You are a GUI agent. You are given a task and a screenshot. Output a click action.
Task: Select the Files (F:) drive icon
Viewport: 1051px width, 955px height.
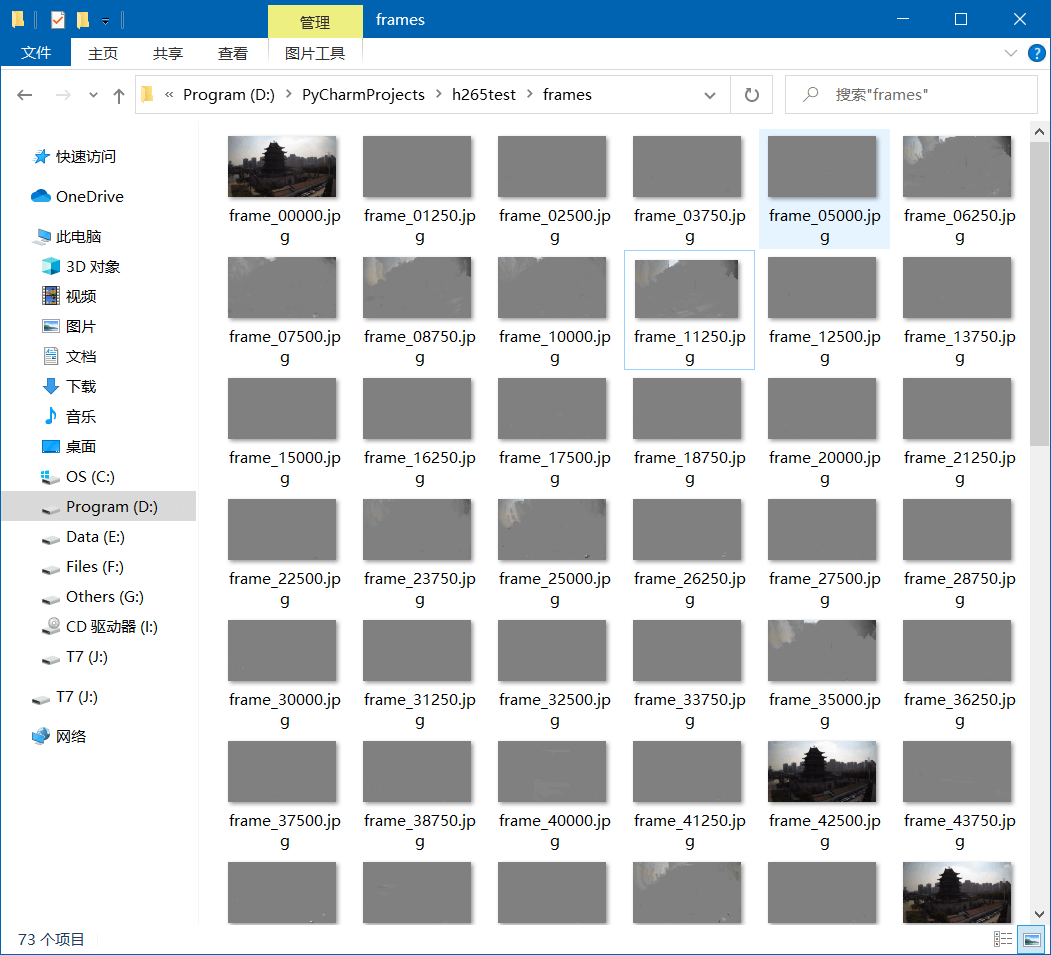tap(51, 568)
